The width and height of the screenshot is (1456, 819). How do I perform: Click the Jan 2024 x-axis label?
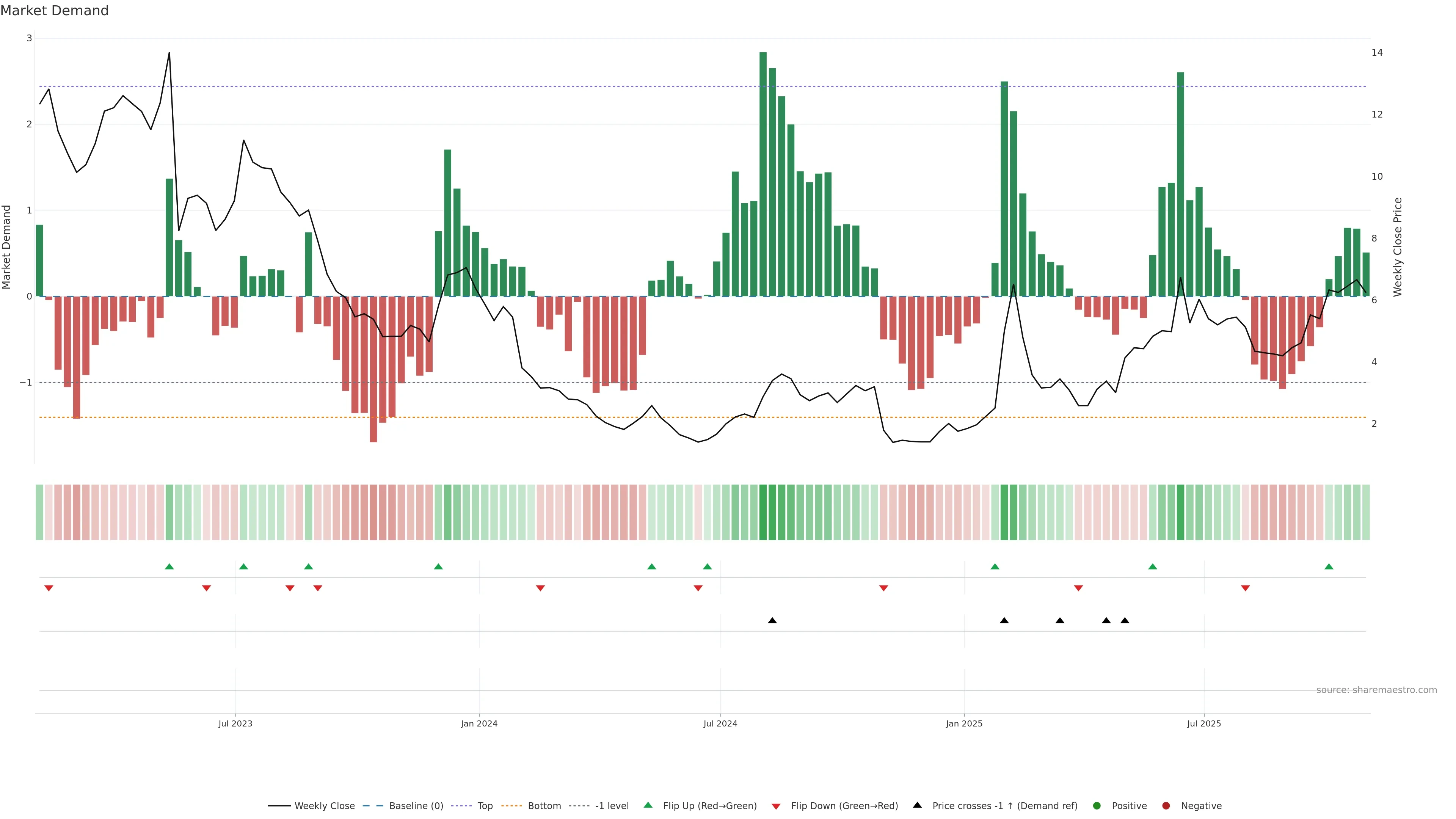click(479, 723)
